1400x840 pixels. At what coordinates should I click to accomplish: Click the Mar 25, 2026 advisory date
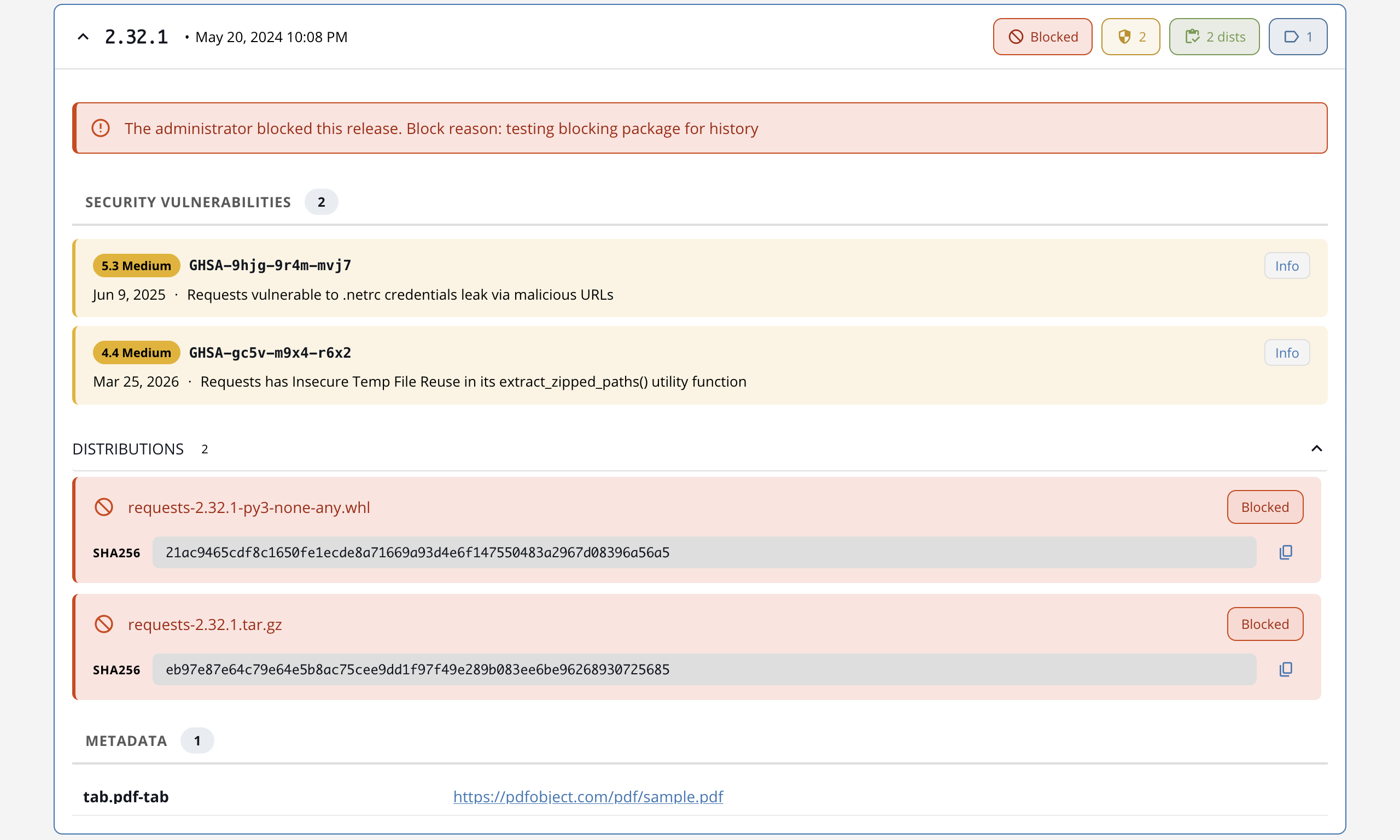click(x=136, y=382)
